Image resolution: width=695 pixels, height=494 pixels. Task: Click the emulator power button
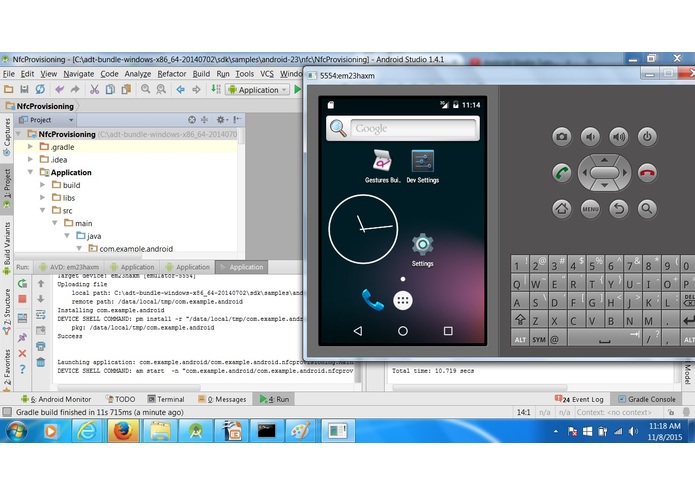point(647,136)
